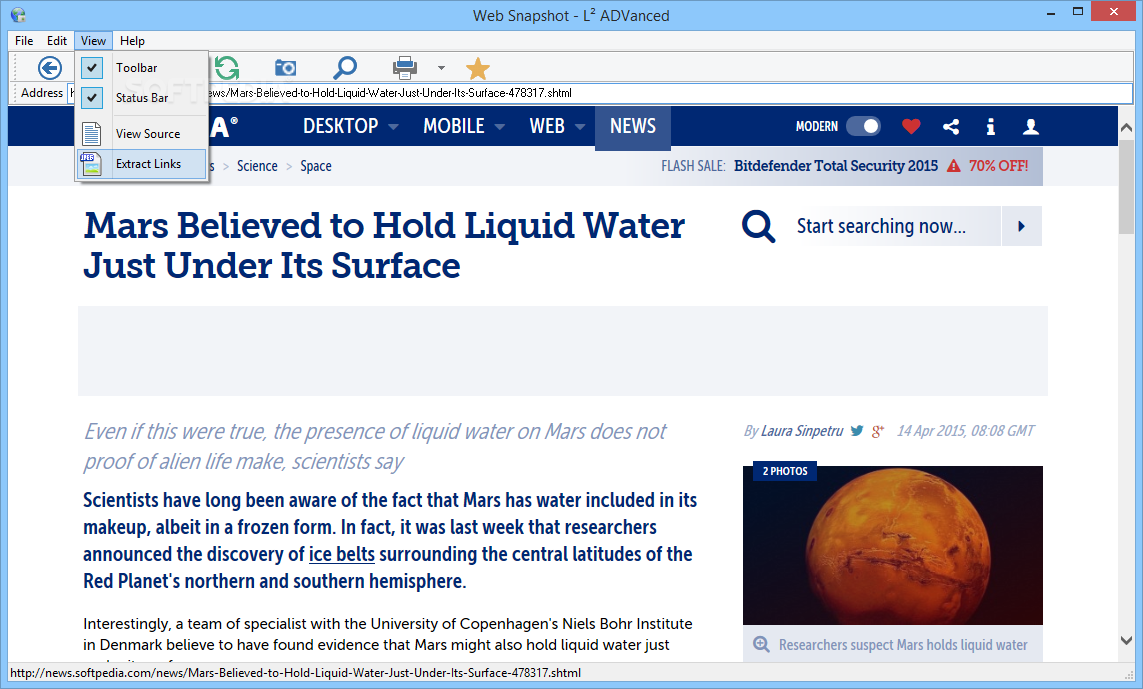
Task: Click the author's Google Plus icon
Action: (878, 431)
